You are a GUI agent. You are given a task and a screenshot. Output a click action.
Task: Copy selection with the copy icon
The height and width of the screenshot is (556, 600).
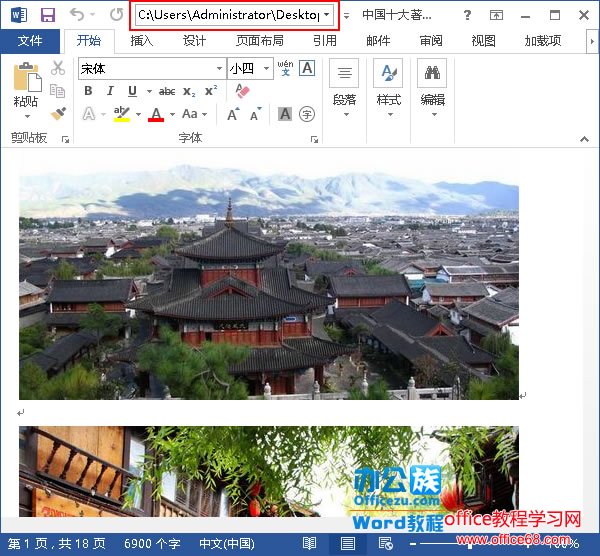(57, 91)
